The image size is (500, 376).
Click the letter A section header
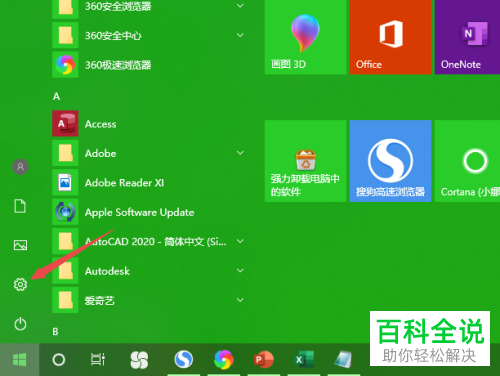click(56, 96)
